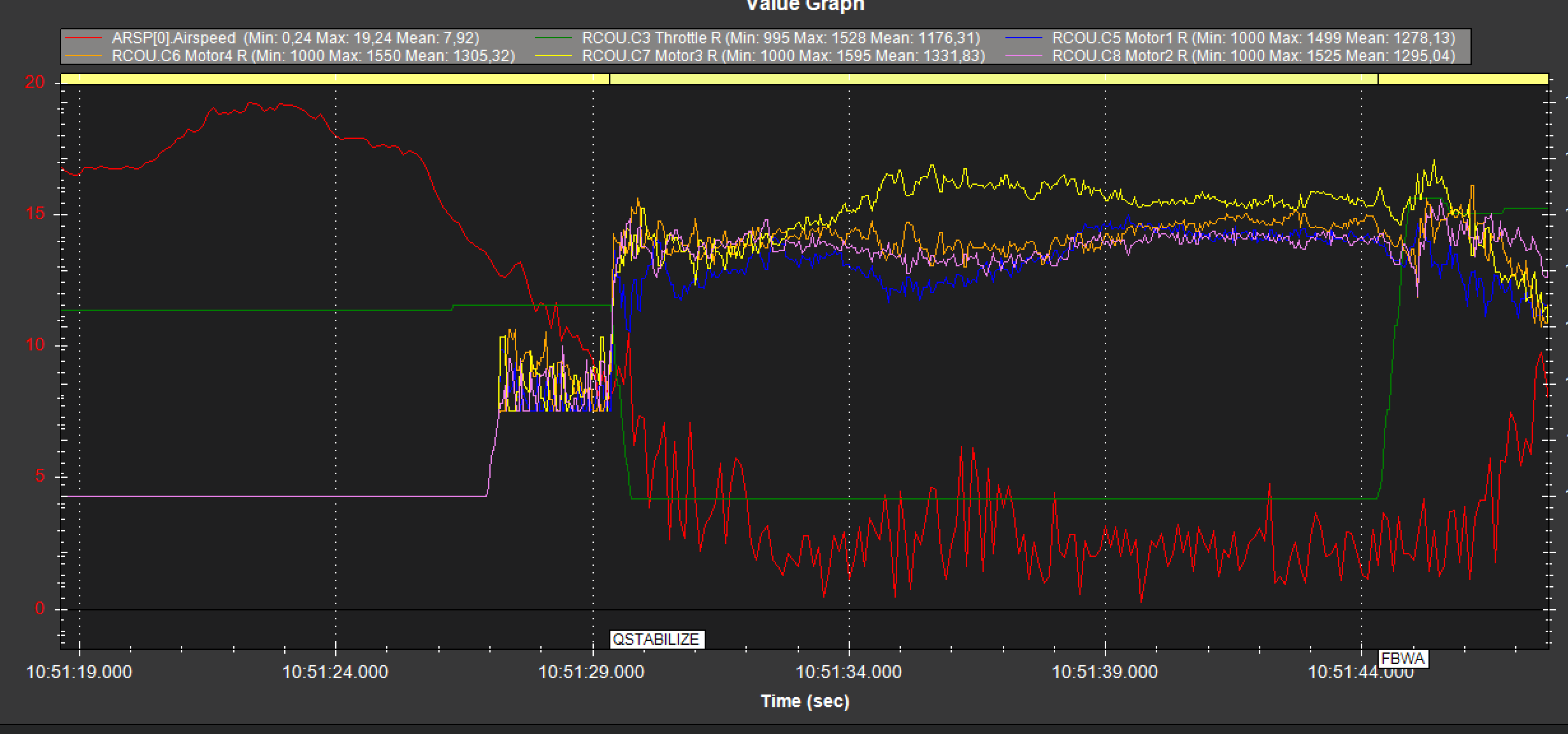Click the Y-axis value 15 label

[34, 213]
